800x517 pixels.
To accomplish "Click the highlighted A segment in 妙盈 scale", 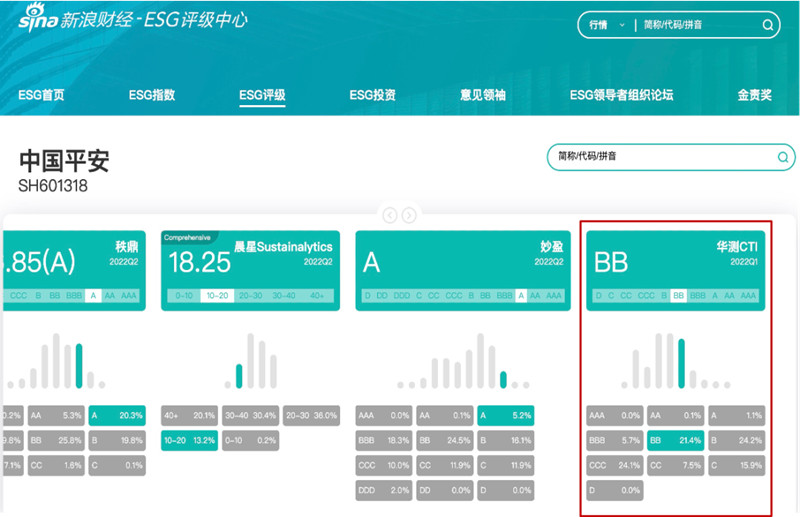I will 521,296.
